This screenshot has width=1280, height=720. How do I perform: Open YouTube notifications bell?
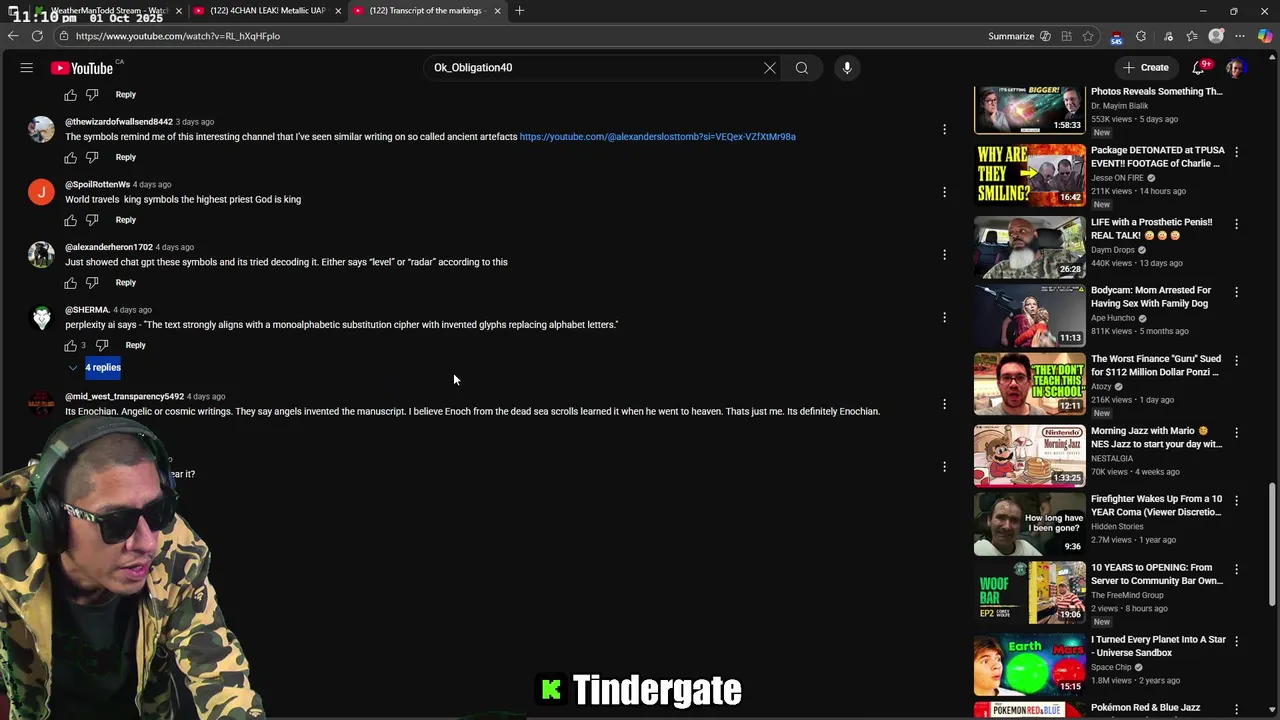point(1198,68)
